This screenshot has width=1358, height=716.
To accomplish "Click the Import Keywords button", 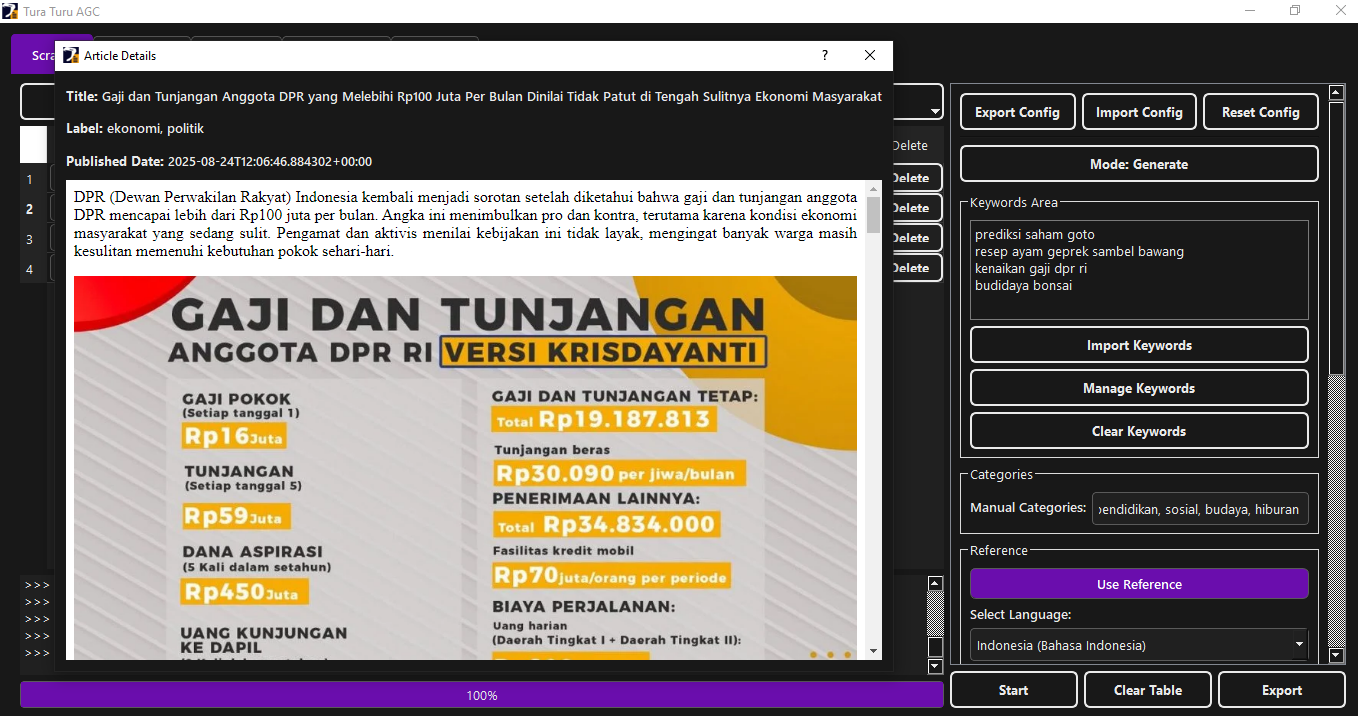I will pyautogui.click(x=1139, y=345).
